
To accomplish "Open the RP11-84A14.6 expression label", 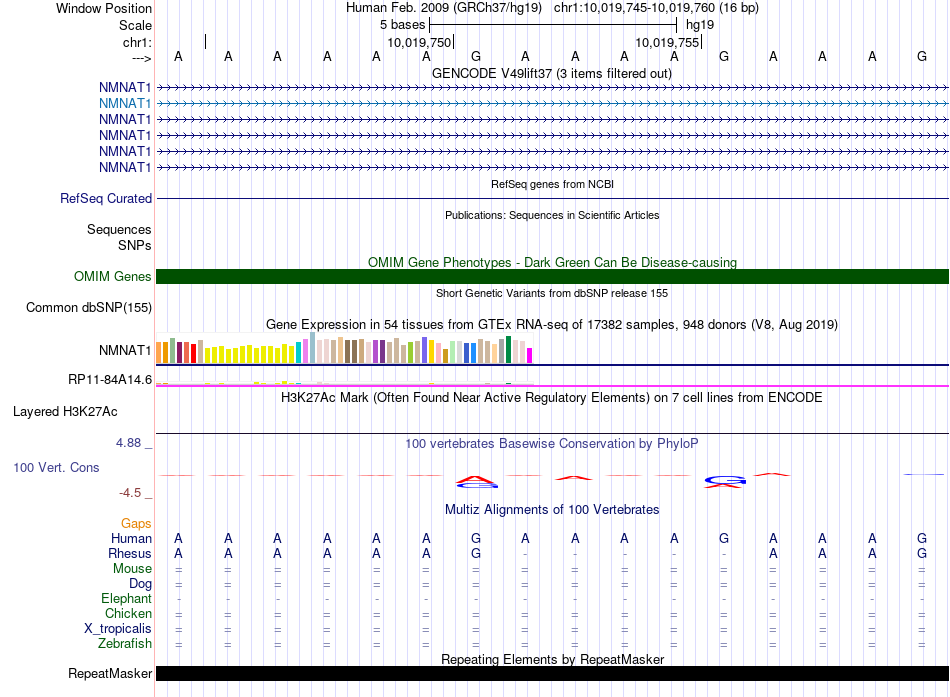I will click(110, 380).
